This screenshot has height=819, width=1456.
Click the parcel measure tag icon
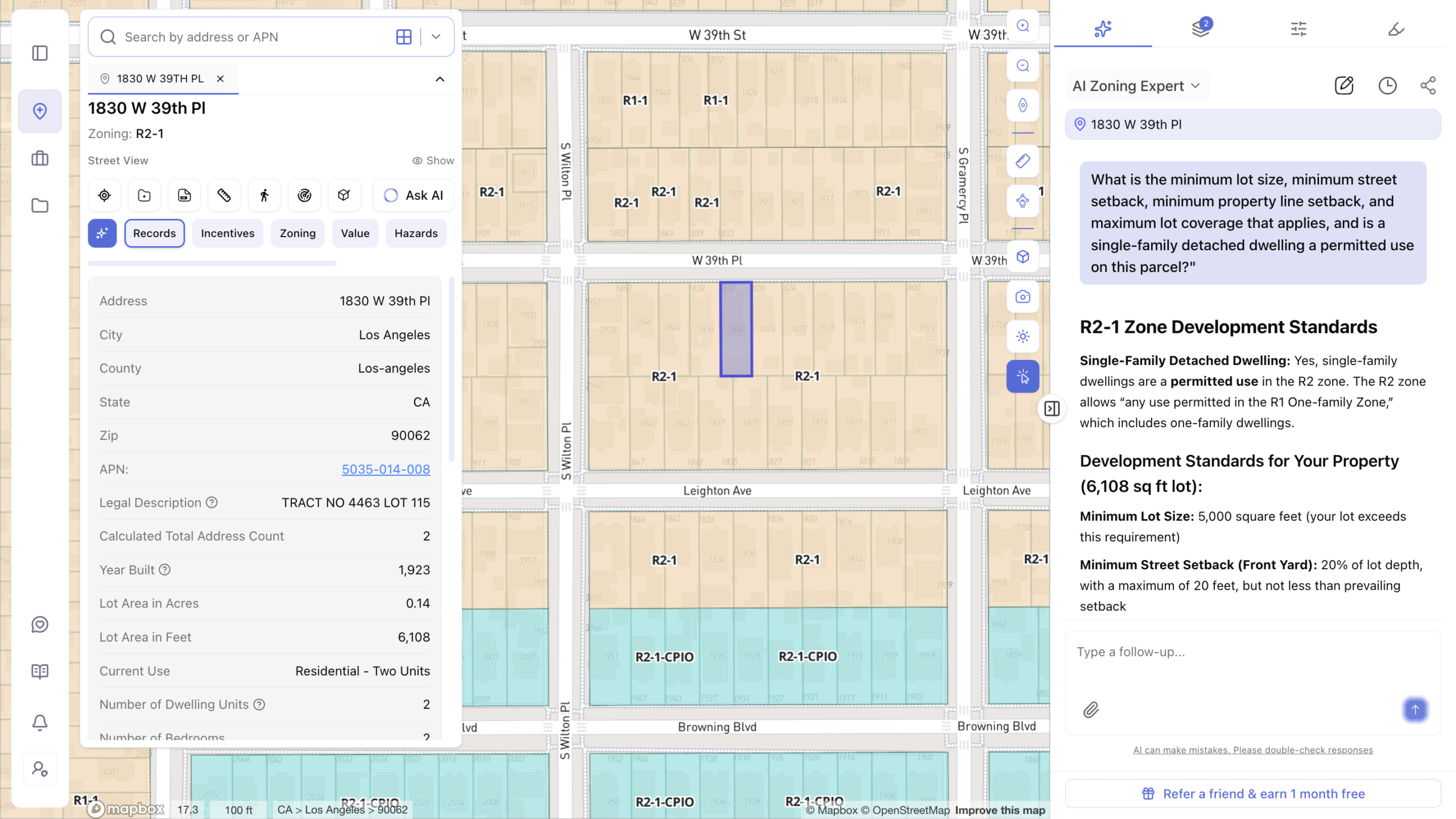coord(224,196)
